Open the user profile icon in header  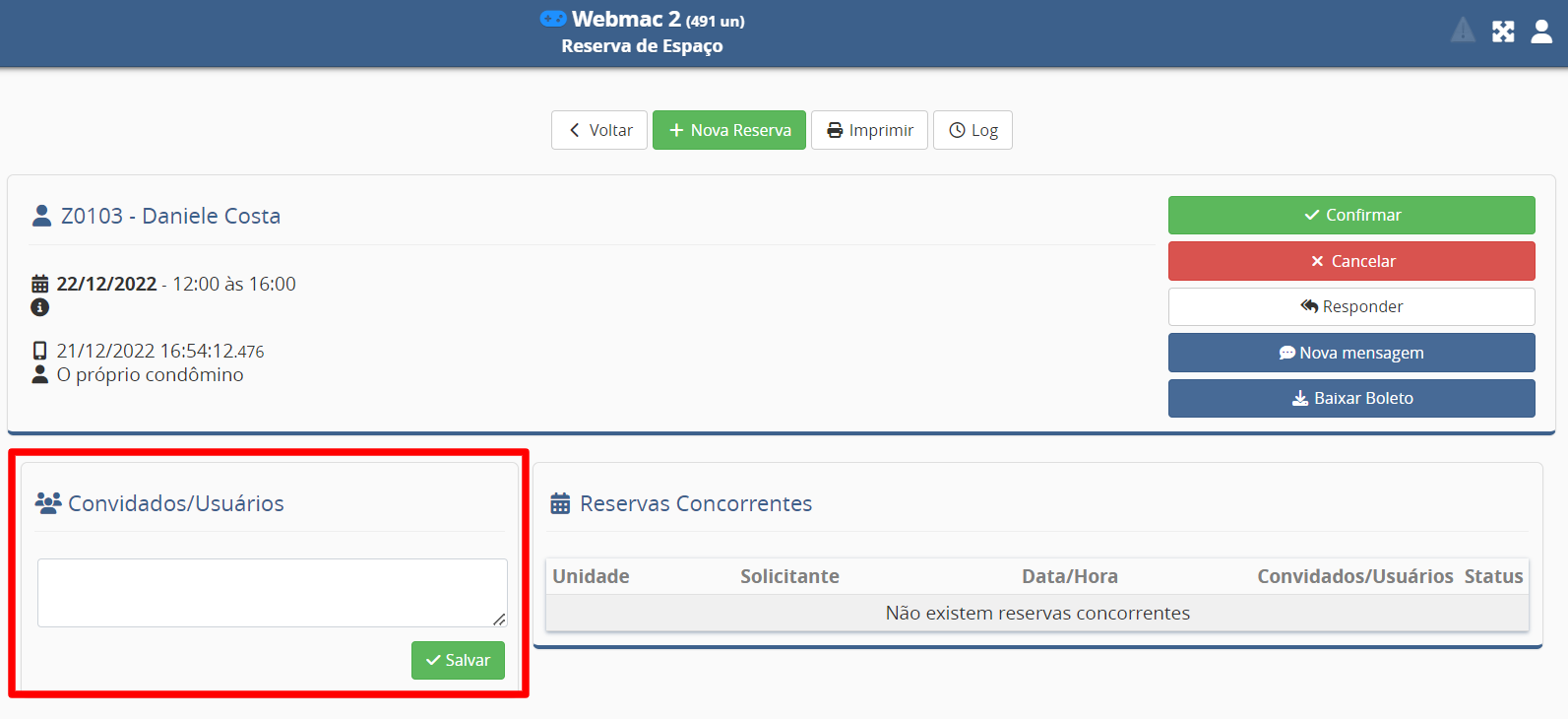click(x=1541, y=32)
